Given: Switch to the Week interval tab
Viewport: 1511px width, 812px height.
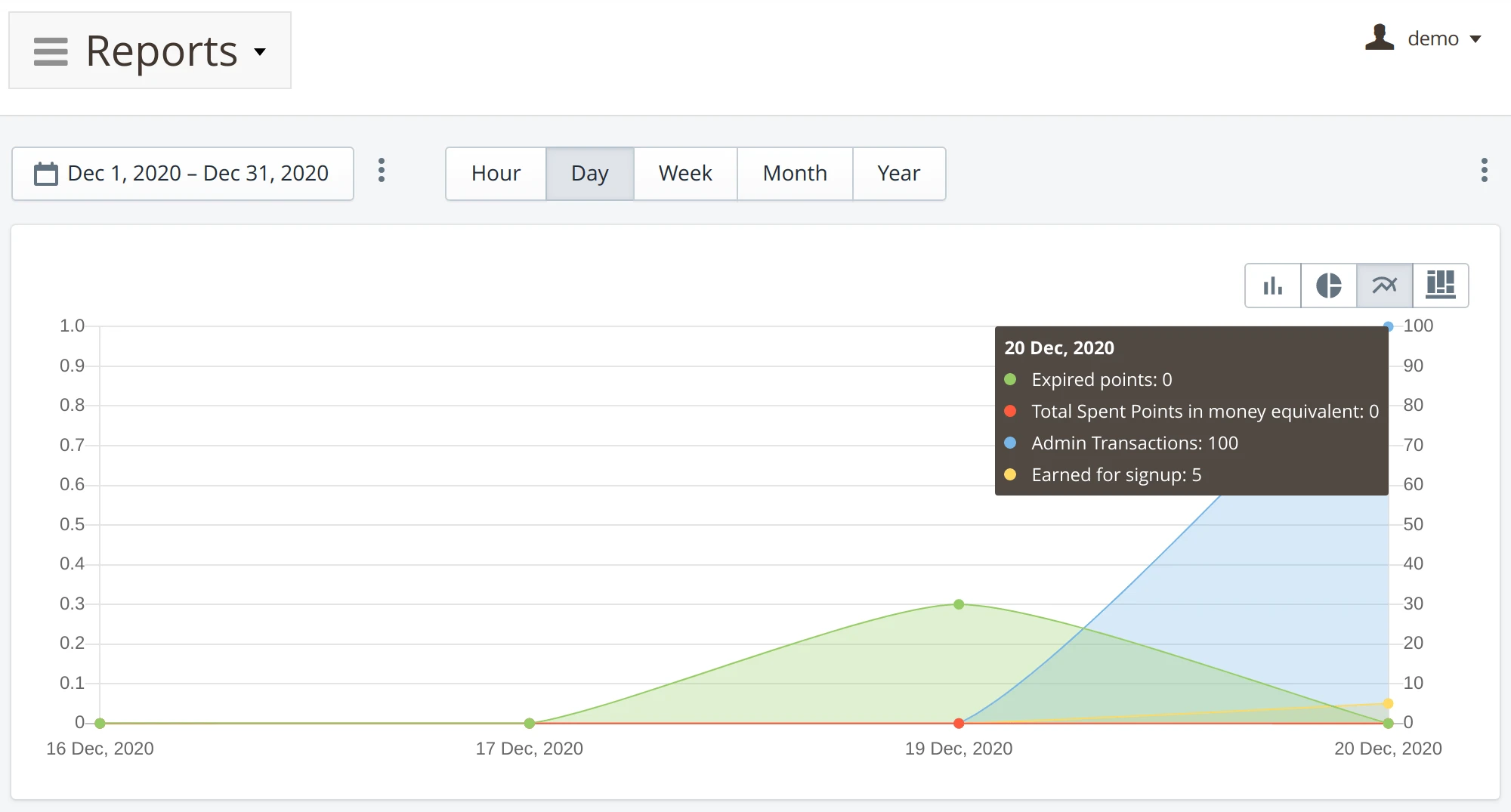Looking at the screenshot, I should (684, 173).
